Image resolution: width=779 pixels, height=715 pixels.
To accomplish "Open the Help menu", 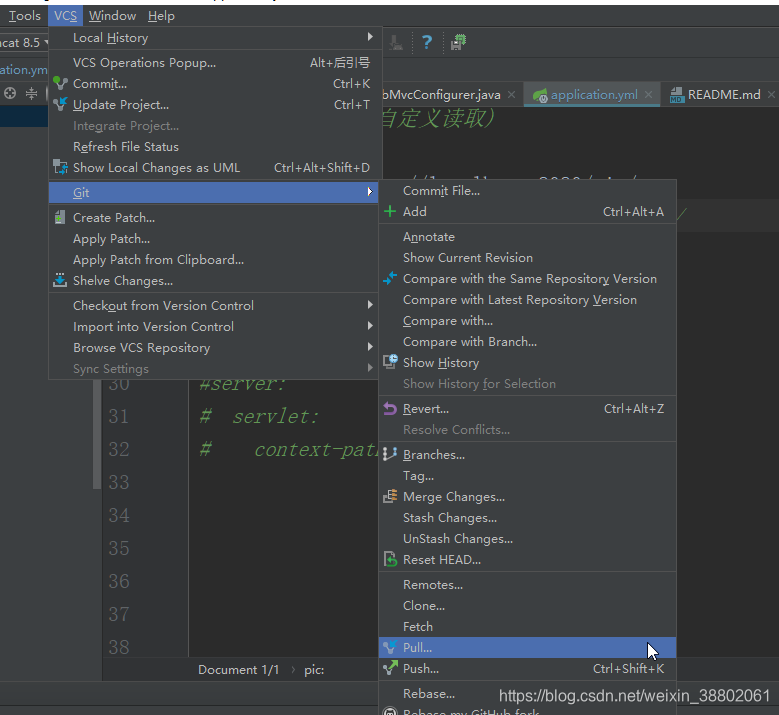I will click(161, 16).
